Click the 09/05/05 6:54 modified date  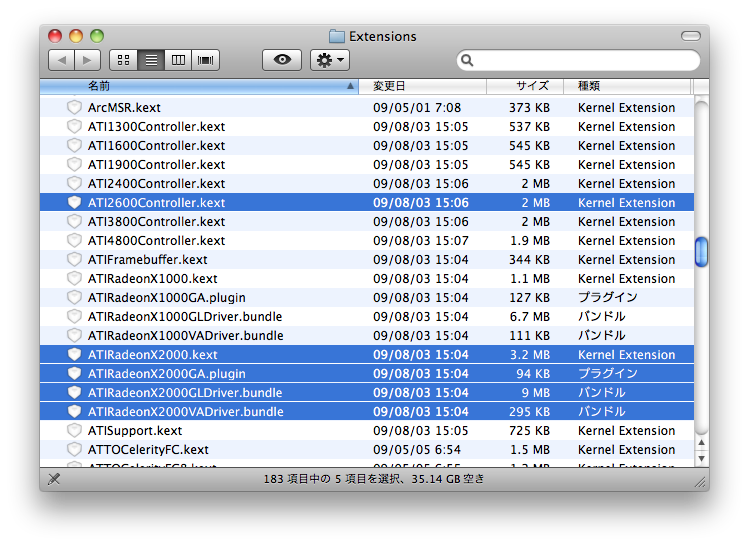(417, 450)
